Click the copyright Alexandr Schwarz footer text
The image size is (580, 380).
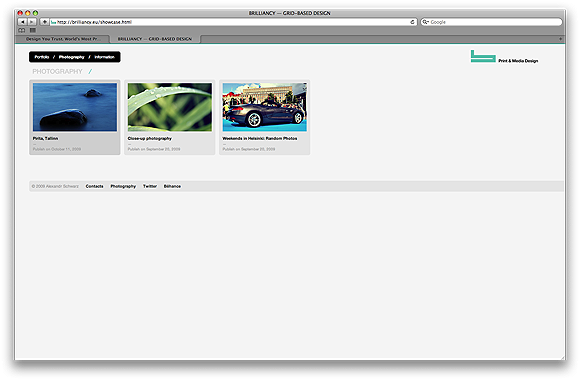coord(55,186)
